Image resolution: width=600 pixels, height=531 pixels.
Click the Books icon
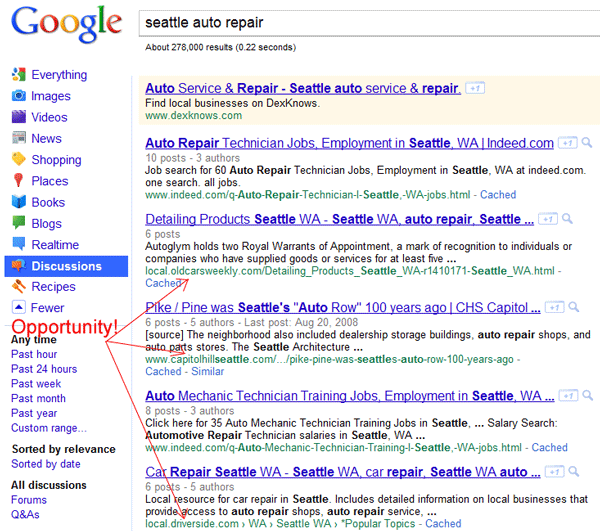19,202
